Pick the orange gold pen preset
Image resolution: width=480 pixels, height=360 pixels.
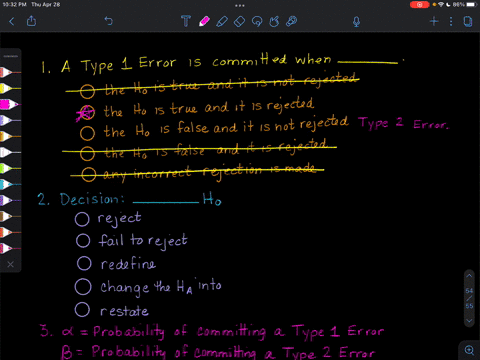[10, 136]
